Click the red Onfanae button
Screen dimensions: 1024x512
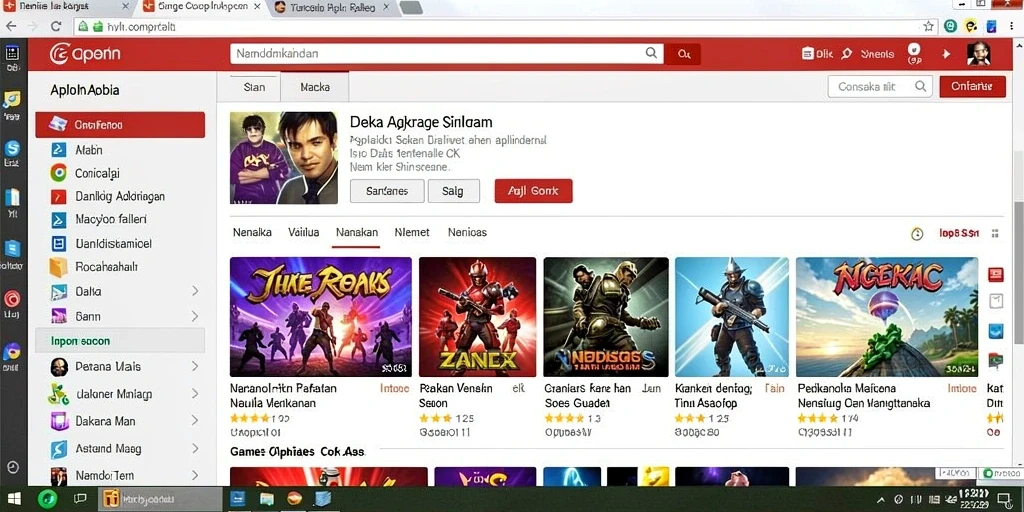[x=972, y=86]
